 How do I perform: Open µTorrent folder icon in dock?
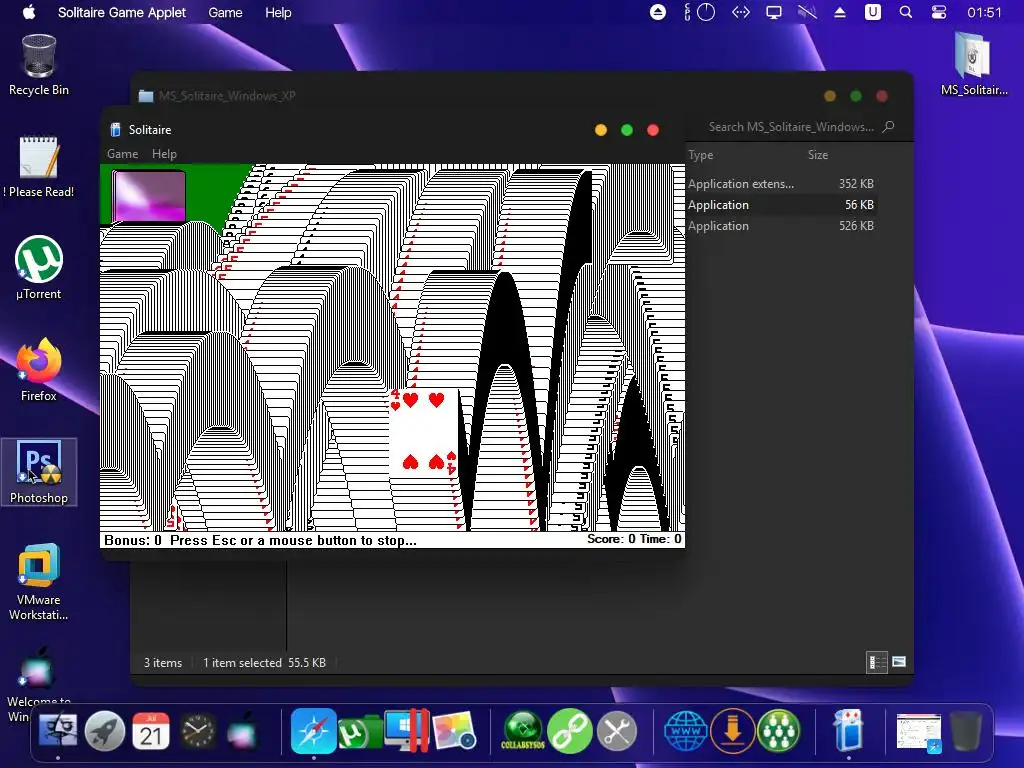360,731
